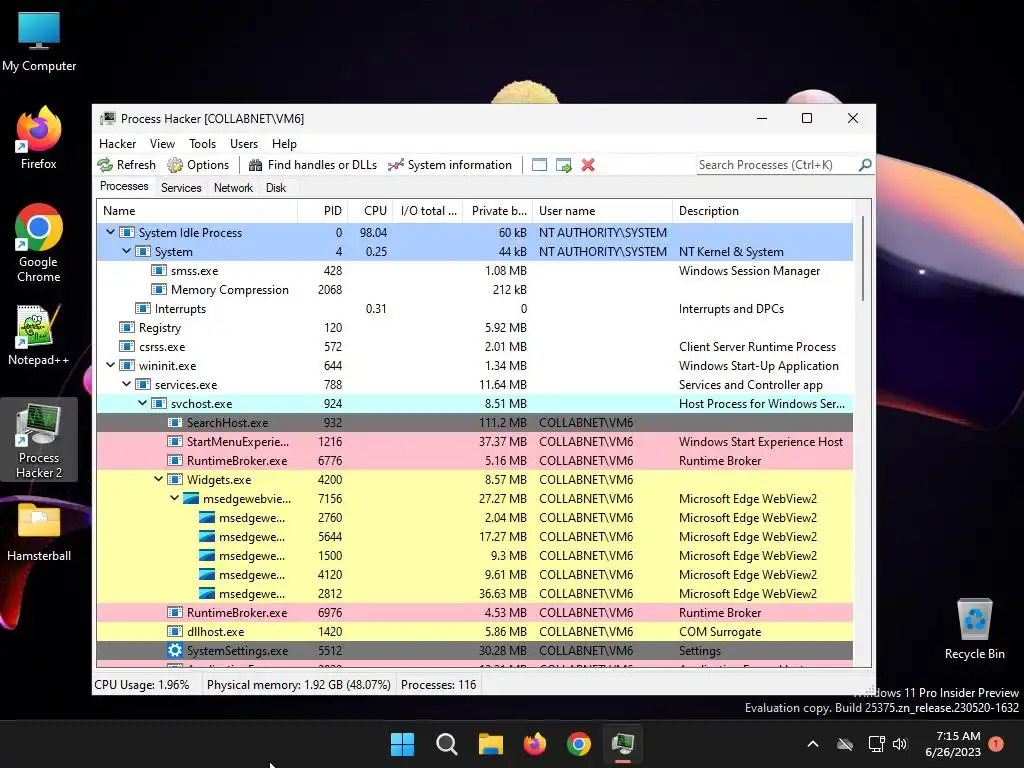
Task: Open the Users menu
Action: (244, 144)
